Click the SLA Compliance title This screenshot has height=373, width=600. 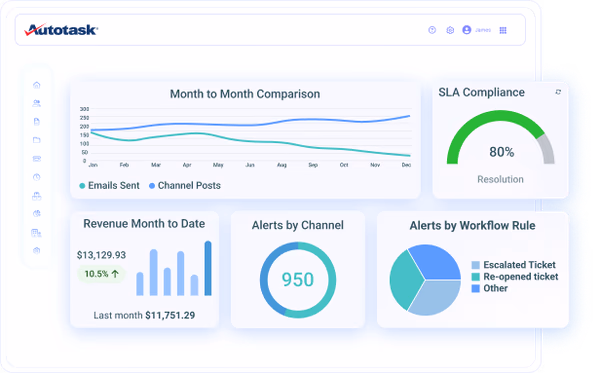tap(481, 92)
